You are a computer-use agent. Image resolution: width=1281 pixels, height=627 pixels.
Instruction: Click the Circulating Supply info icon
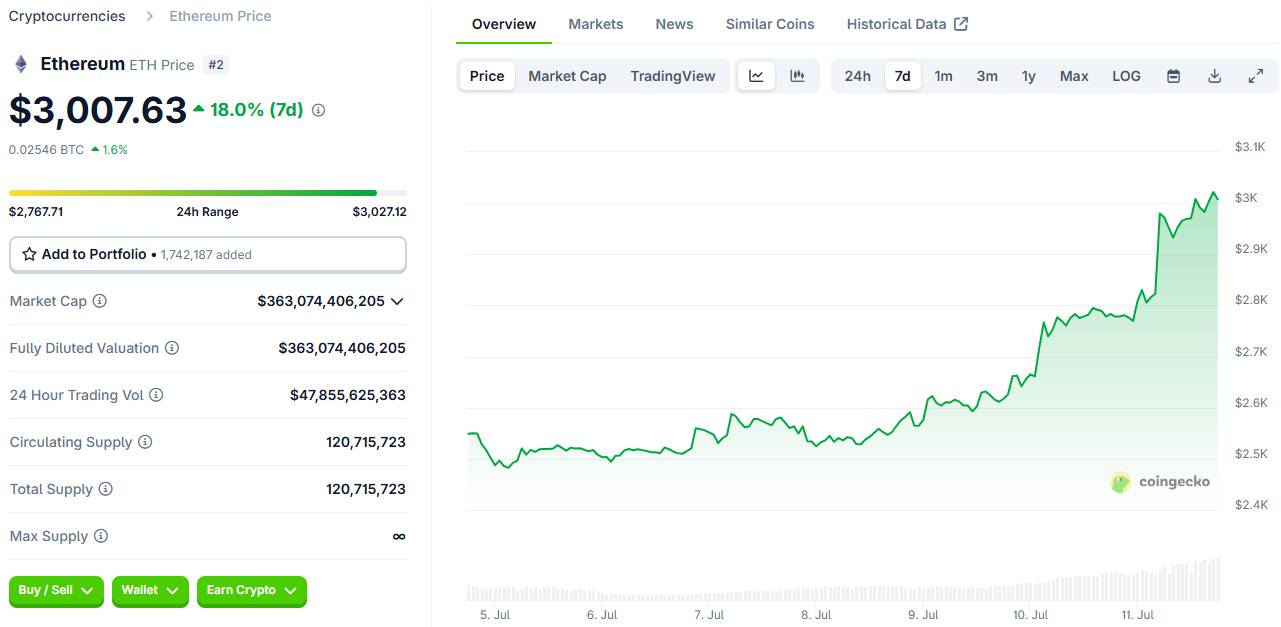pos(145,442)
